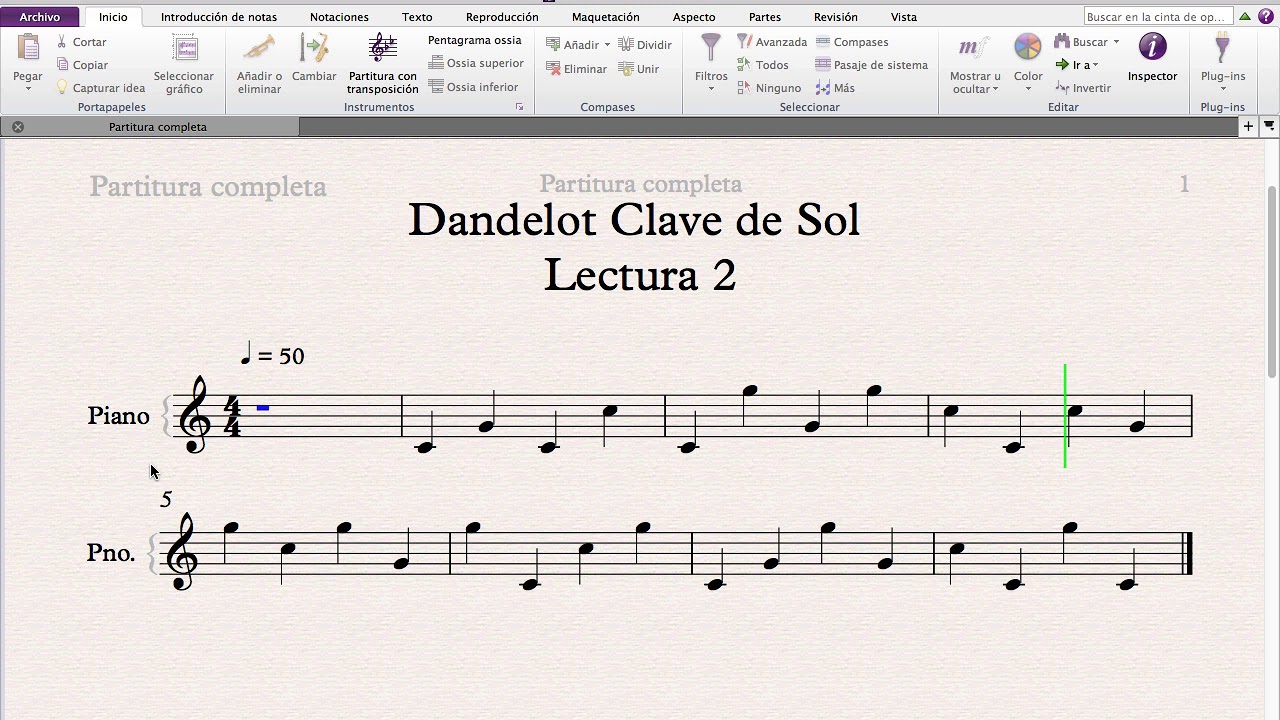Click the Lectura 2 subtitle

click(640, 275)
